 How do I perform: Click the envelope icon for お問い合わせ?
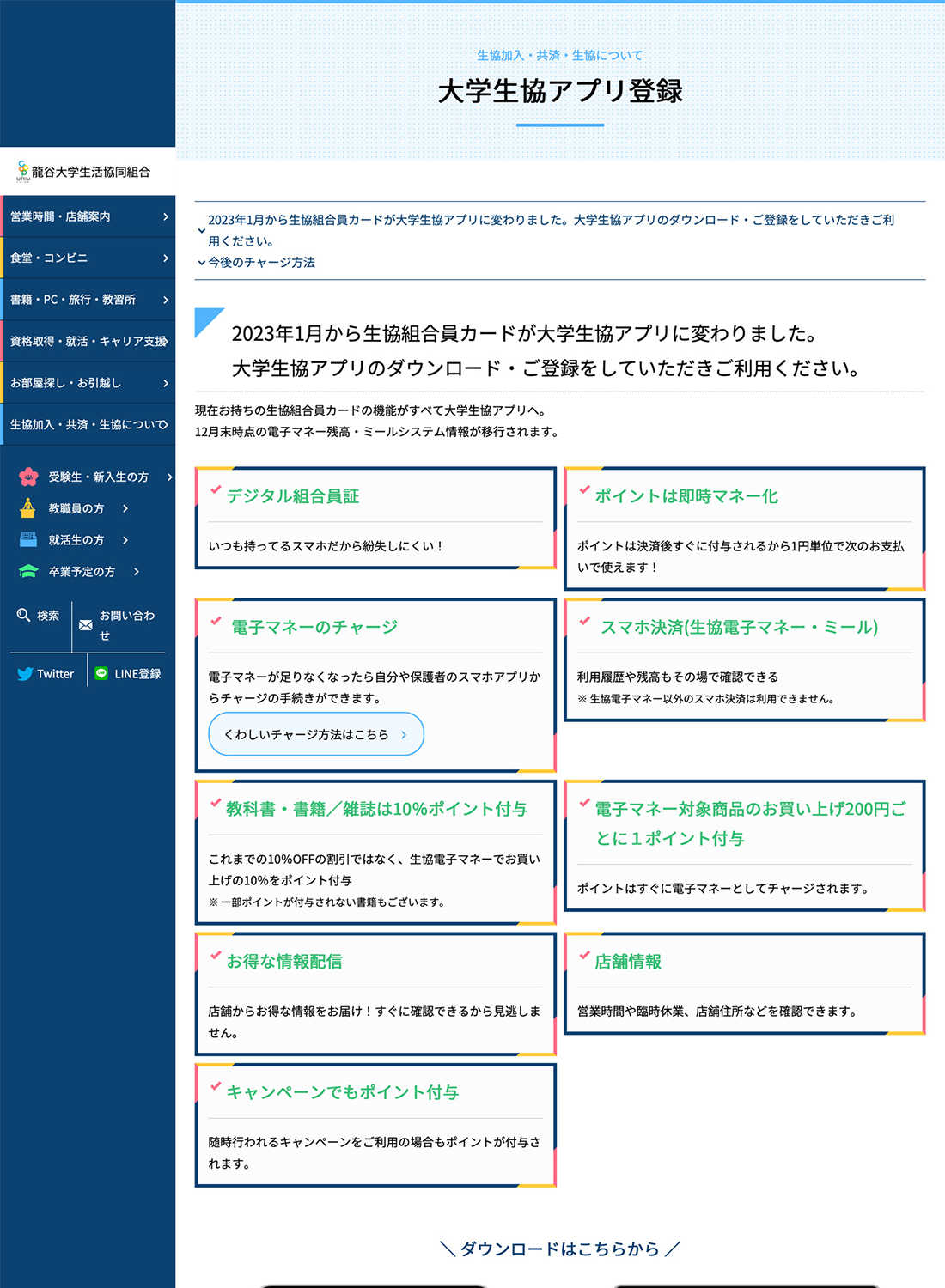(x=86, y=625)
